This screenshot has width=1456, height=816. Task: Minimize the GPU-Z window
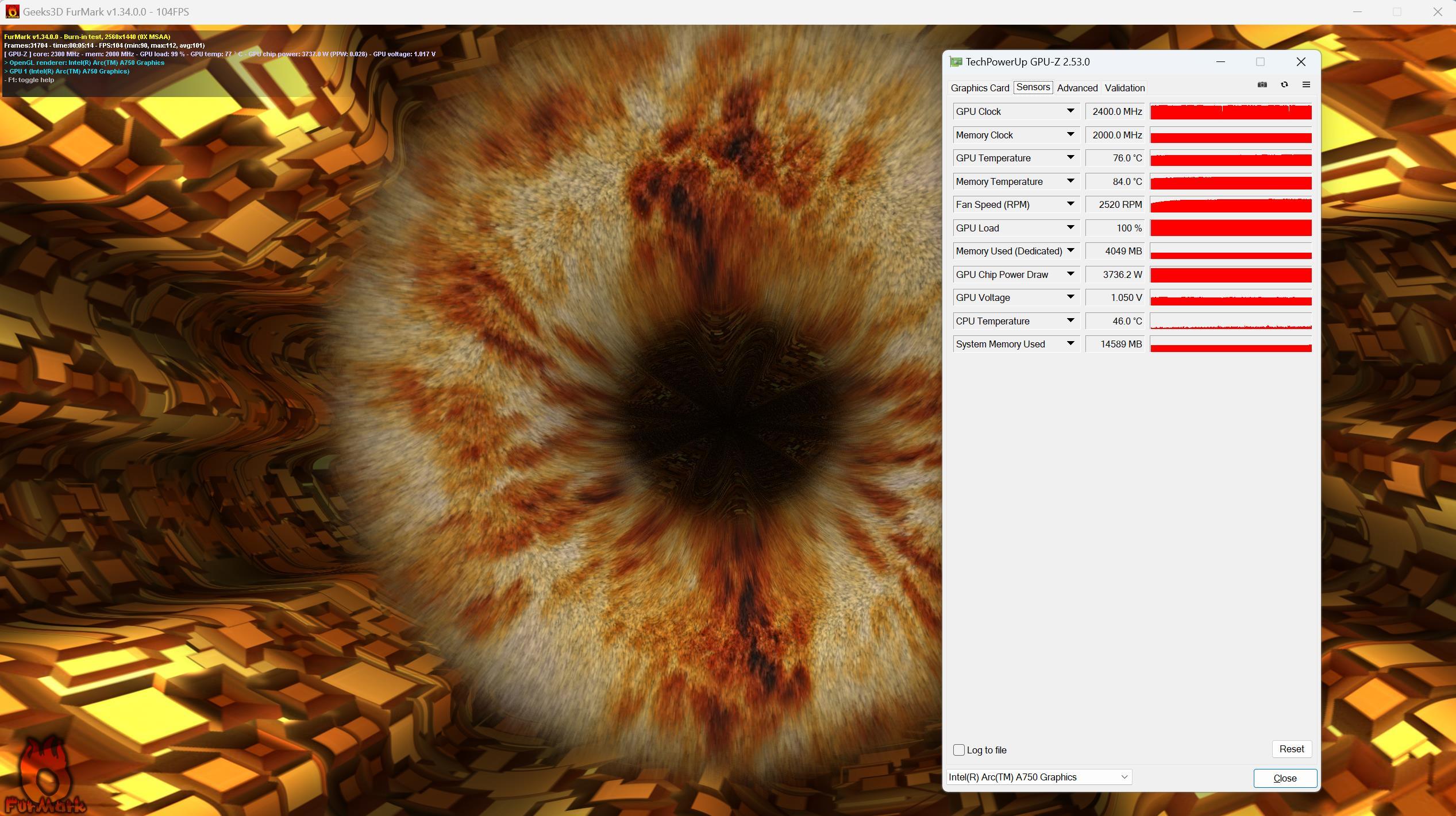[1220, 62]
